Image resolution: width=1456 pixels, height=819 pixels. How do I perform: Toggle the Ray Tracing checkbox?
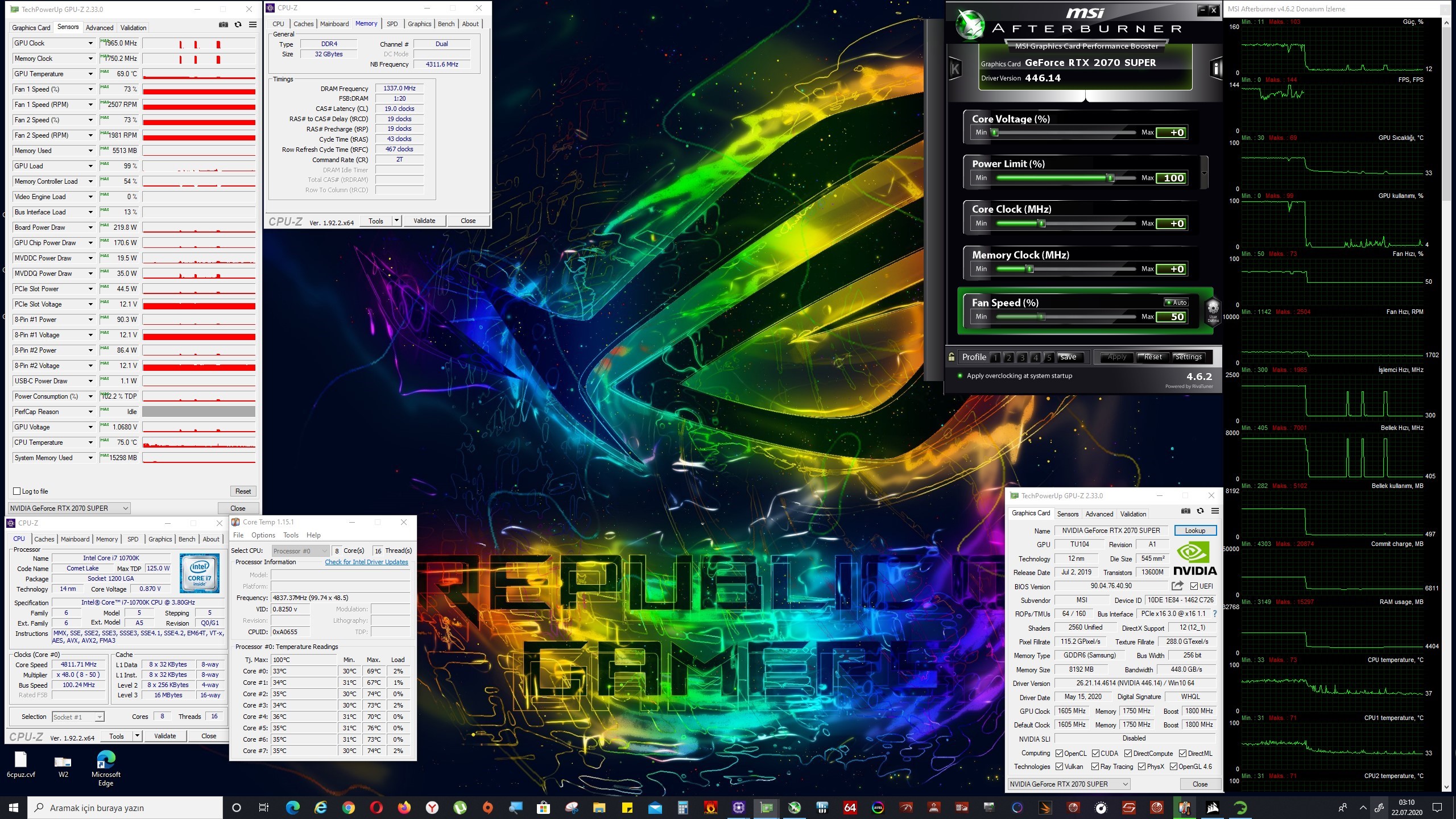click(1095, 767)
